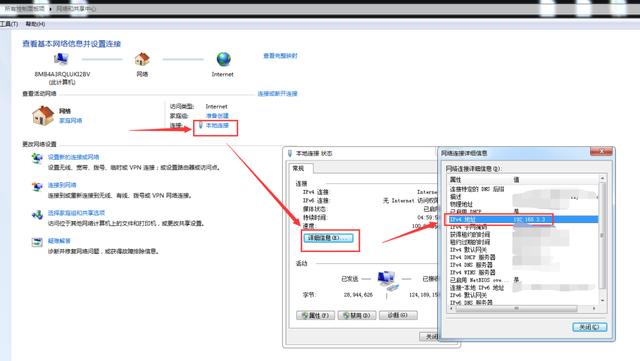This screenshot has height=361, width=640.
Task: Select the IPv4 WINS 服务器 row
Action: click(x=523, y=272)
